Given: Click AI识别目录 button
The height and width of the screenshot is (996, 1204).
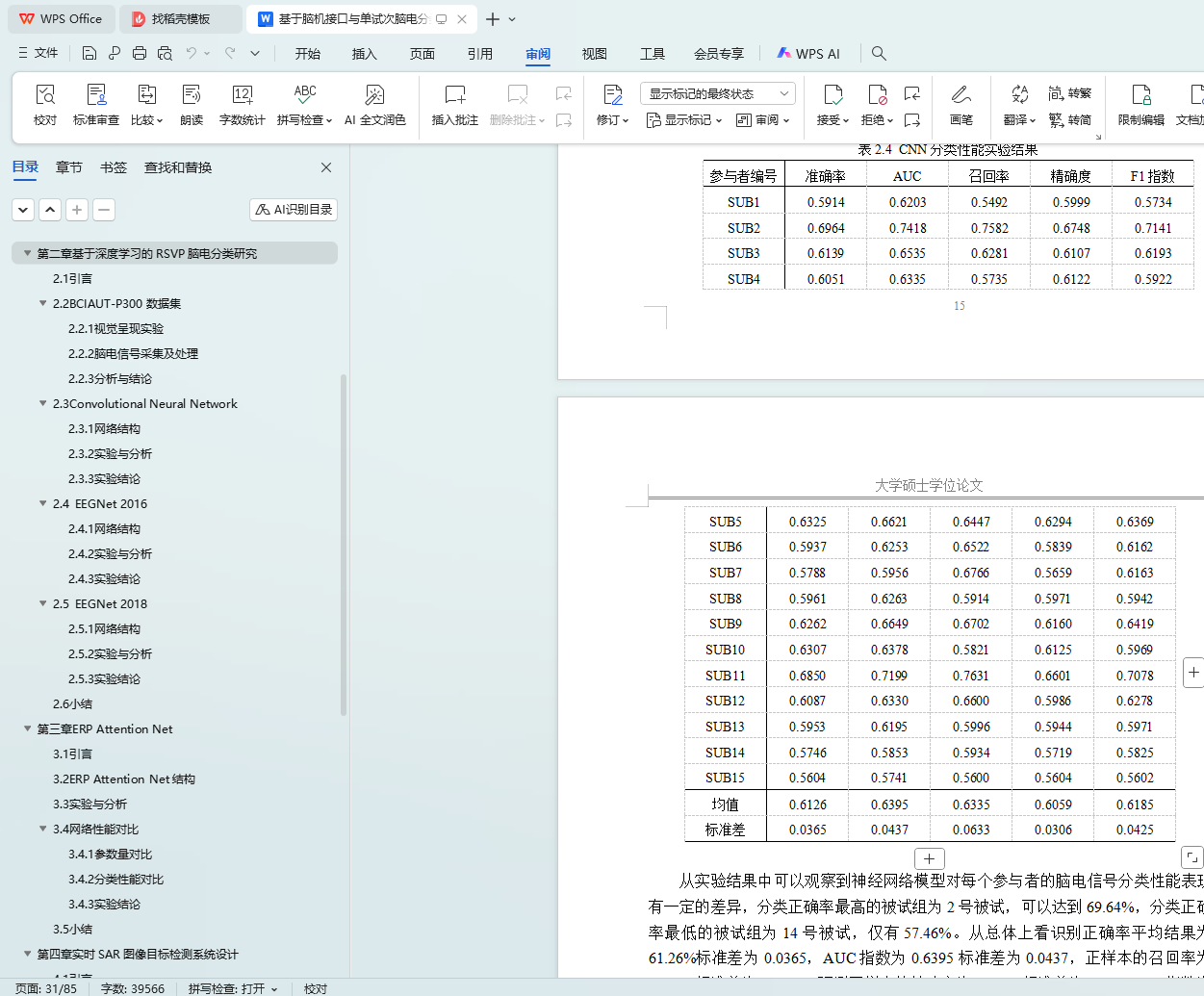Looking at the screenshot, I should (x=294, y=209).
